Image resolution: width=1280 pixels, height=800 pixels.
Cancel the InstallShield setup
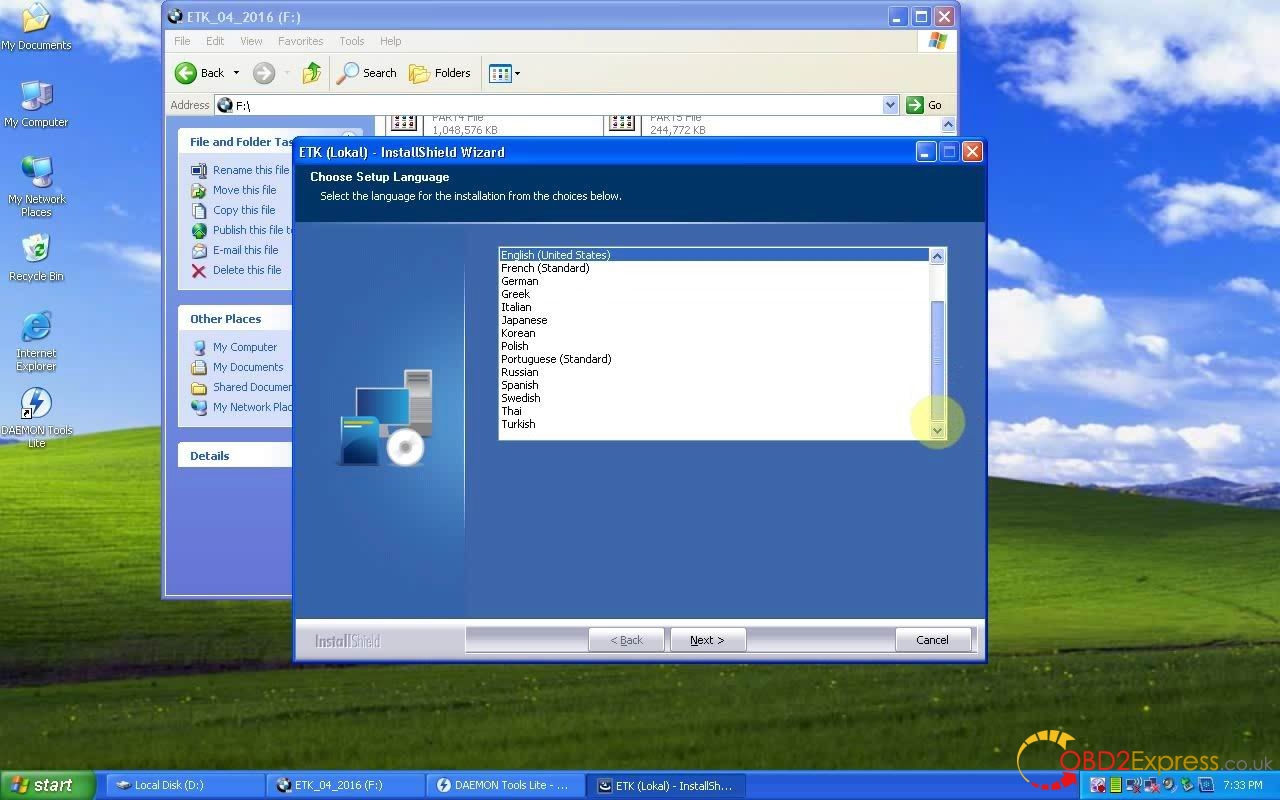point(932,640)
